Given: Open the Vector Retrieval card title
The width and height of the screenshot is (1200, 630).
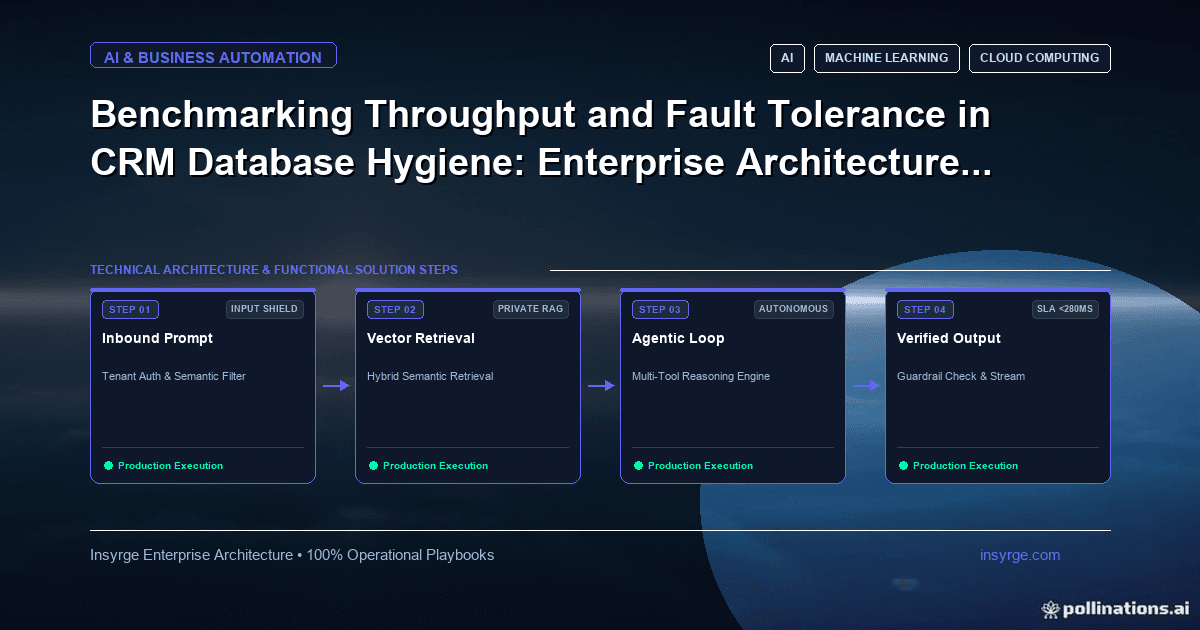Looking at the screenshot, I should [x=421, y=338].
